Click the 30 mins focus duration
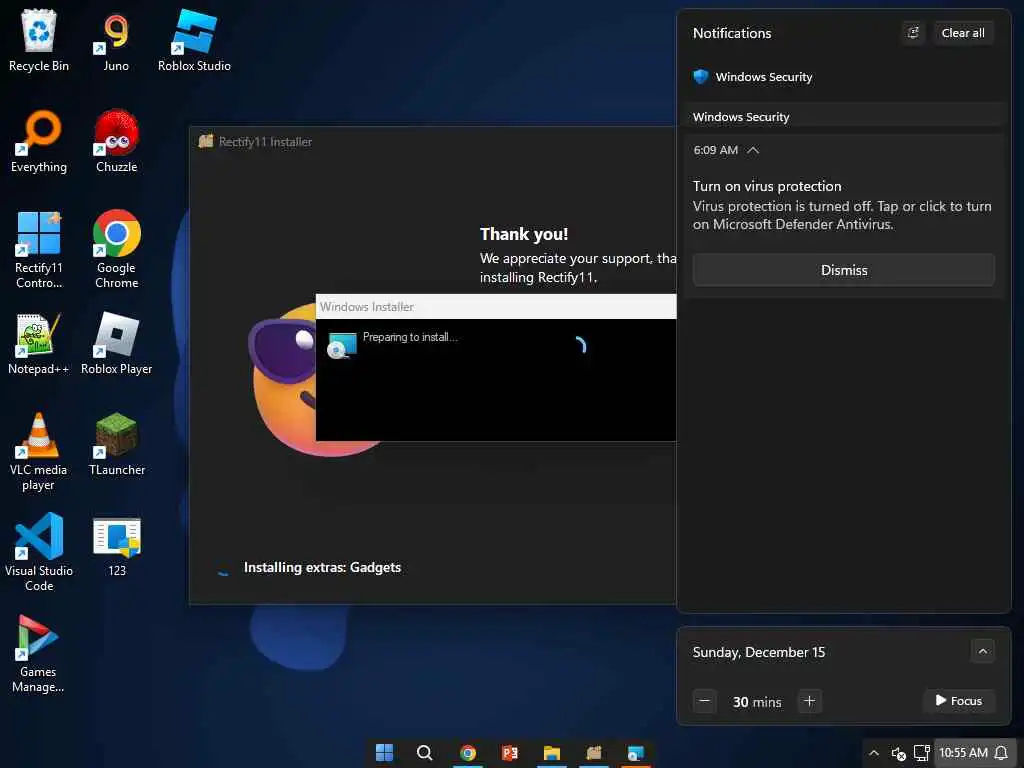Image resolution: width=1024 pixels, height=768 pixels. 757,702
